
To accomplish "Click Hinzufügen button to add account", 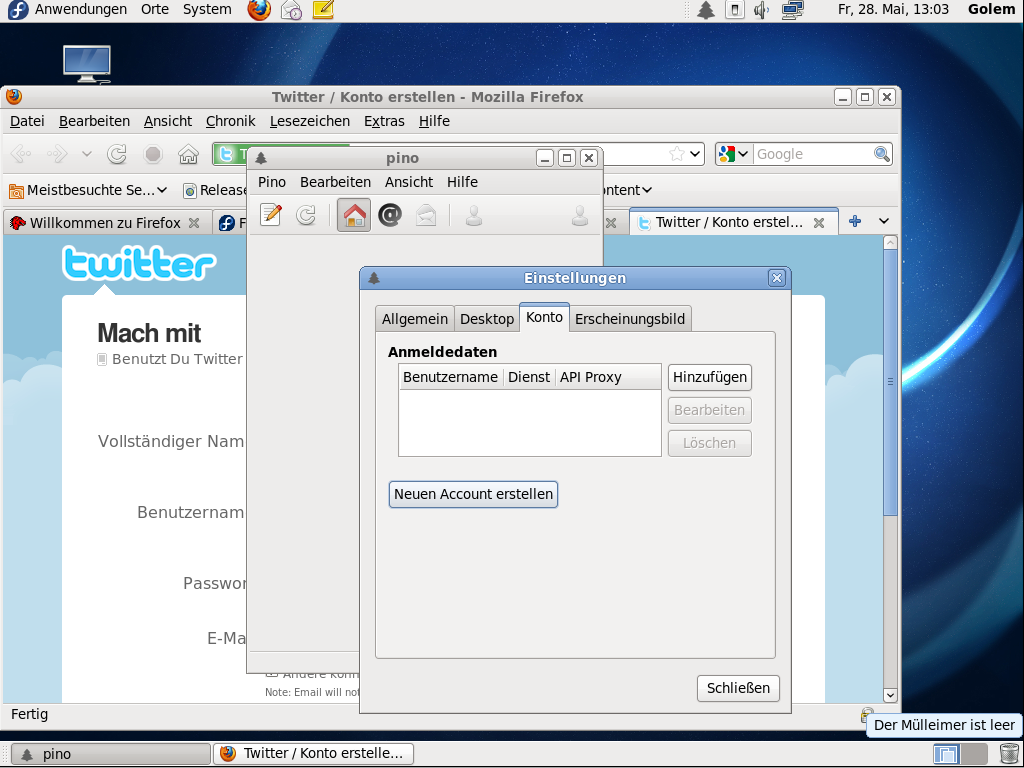I will [x=709, y=377].
